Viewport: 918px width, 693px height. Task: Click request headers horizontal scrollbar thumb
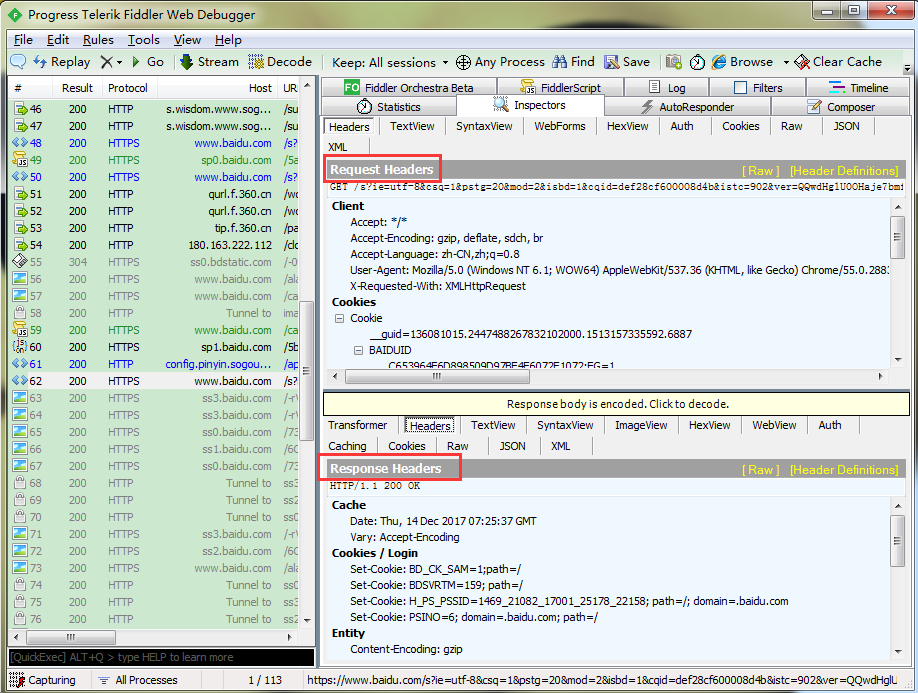pyautogui.click(x=437, y=376)
